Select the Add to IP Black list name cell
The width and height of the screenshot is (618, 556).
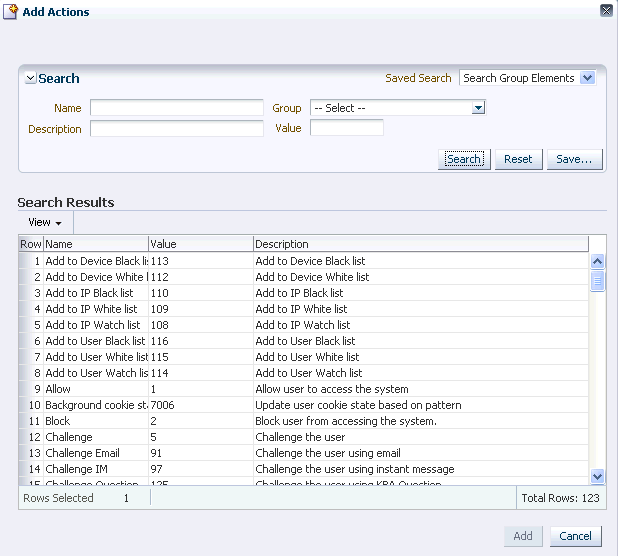[96, 293]
